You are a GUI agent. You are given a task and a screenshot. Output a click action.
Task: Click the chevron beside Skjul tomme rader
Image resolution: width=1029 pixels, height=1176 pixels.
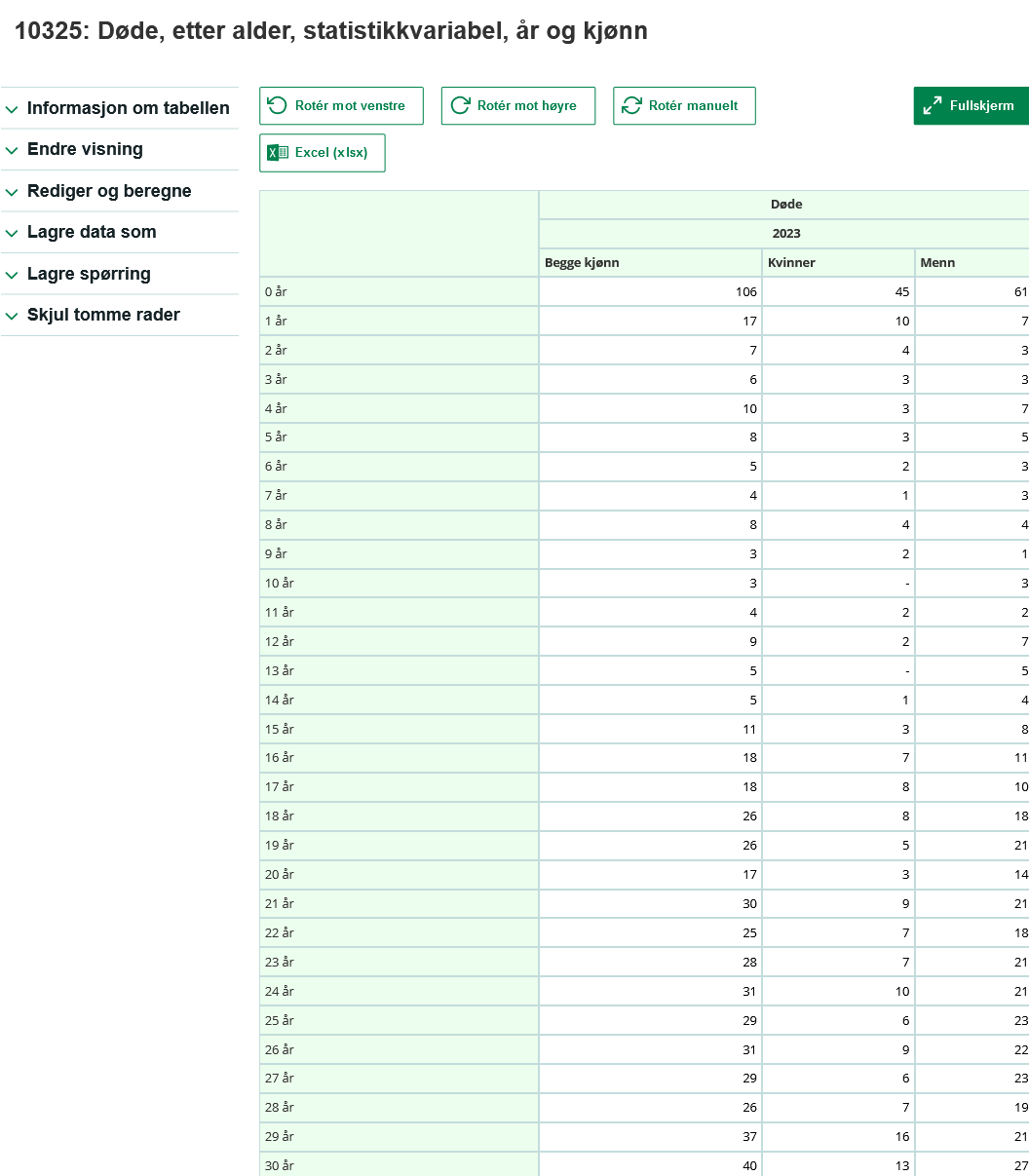(x=12, y=316)
